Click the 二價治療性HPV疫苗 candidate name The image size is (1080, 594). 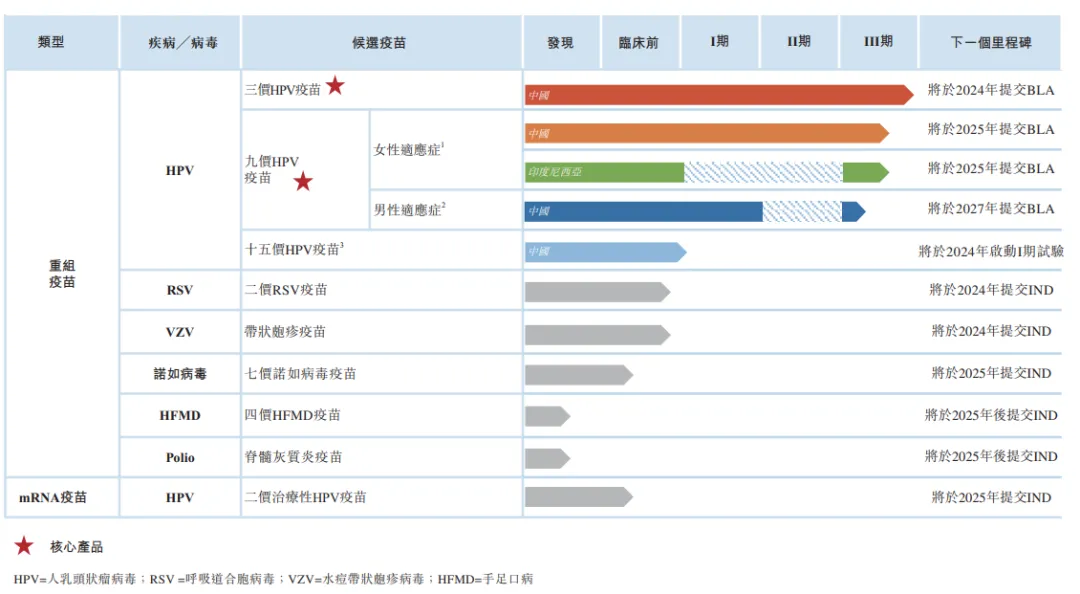(305, 497)
